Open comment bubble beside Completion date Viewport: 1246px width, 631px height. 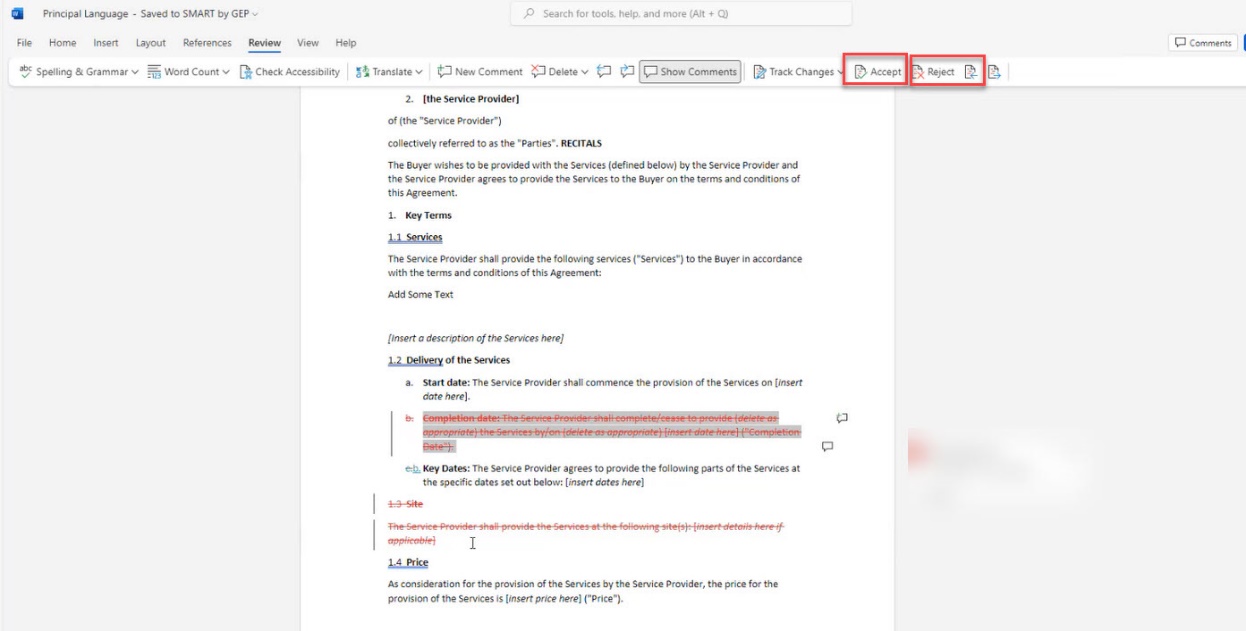pyautogui.click(x=842, y=418)
